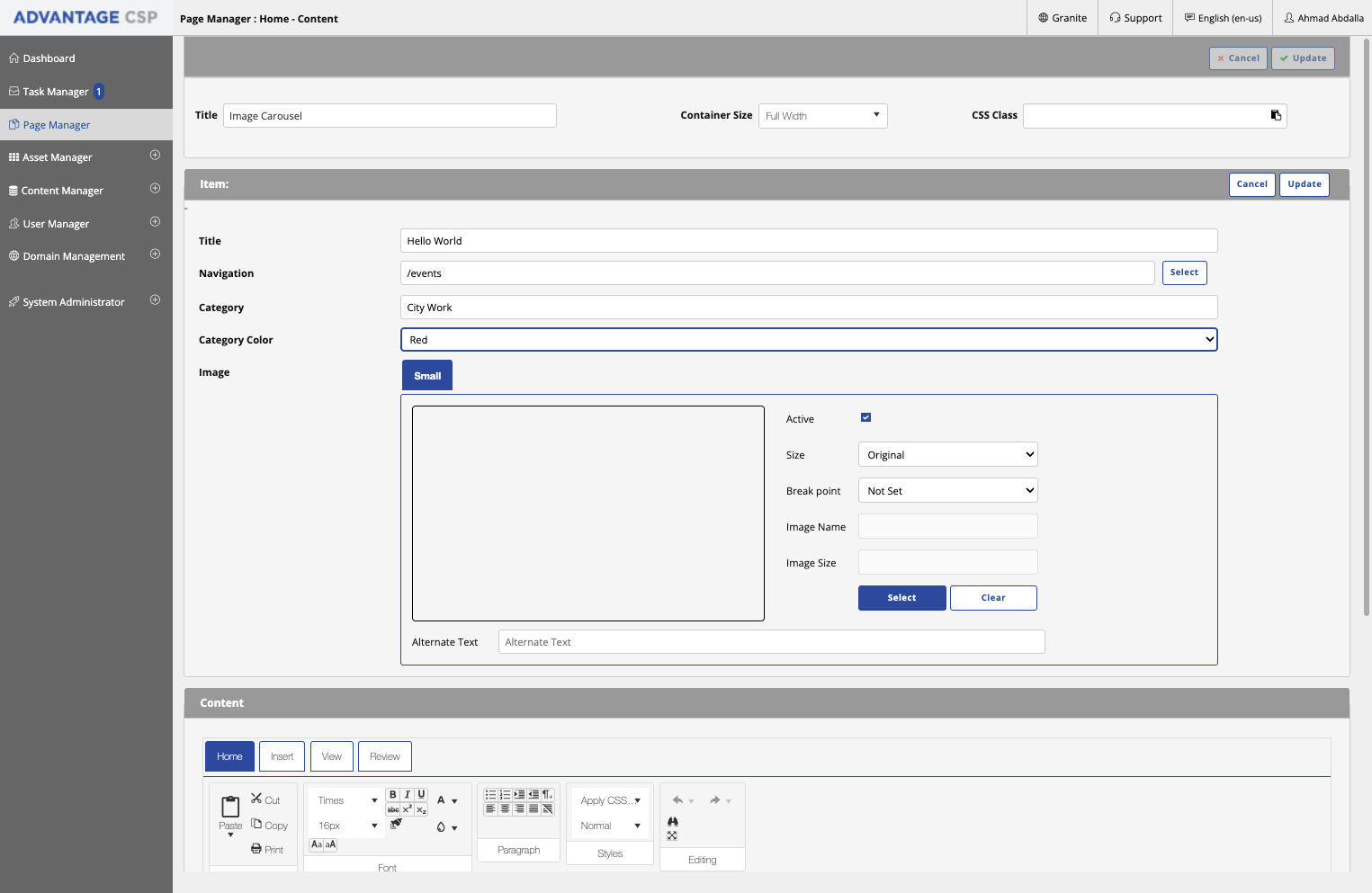
Task: Insert a bulleted list
Action: [490, 795]
